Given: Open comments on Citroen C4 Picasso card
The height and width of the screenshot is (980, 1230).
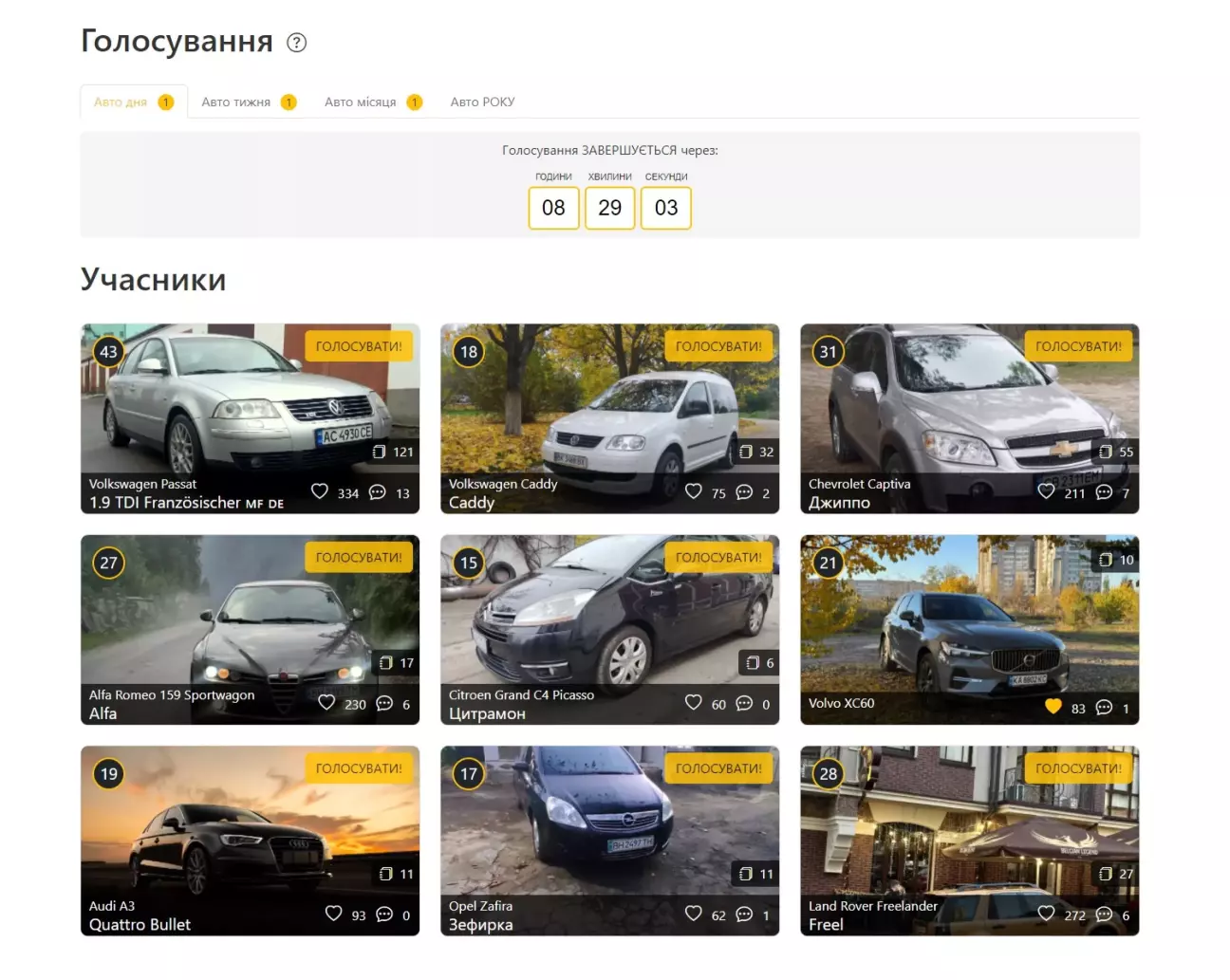Looking at the screenshot, I should pyautogui.click(x=744, y=704).
